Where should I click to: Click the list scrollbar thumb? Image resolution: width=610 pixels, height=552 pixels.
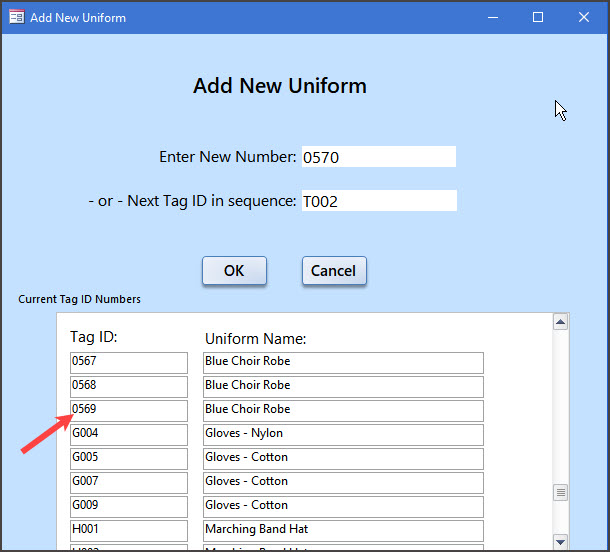coord(561,492)
